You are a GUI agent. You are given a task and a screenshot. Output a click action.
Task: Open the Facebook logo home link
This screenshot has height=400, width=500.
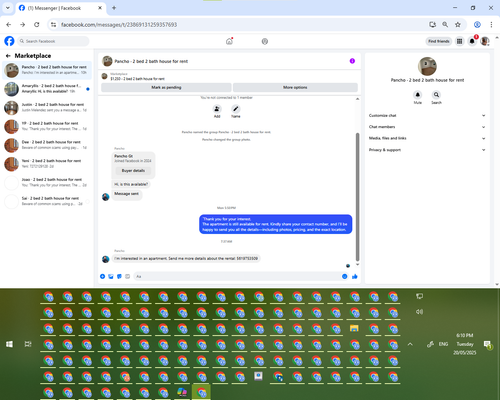[9, 41]
